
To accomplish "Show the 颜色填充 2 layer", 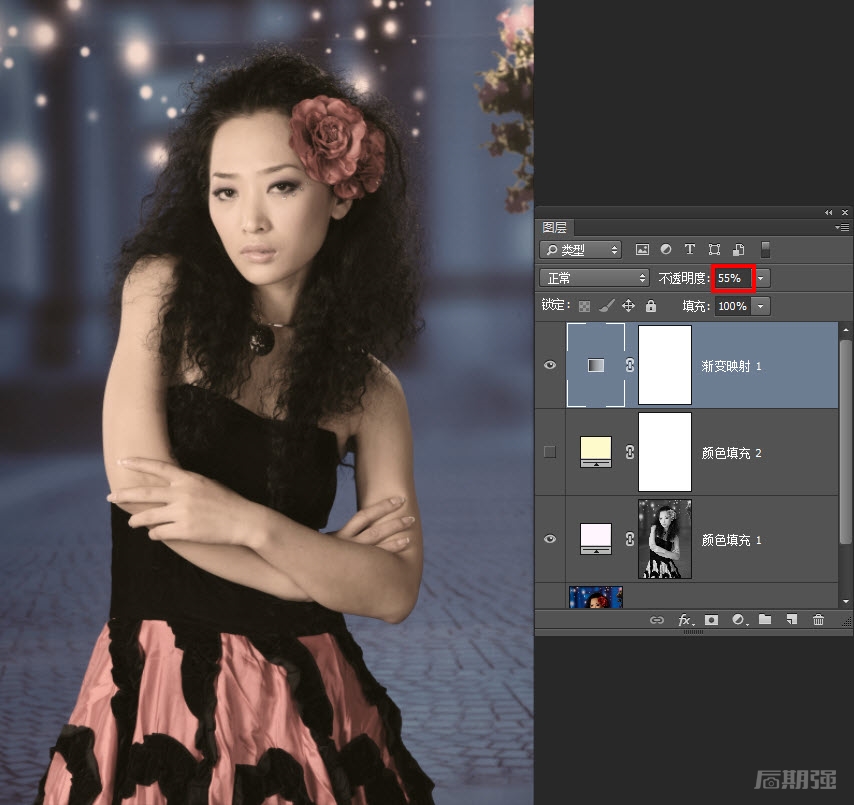I will pos(550,452).
